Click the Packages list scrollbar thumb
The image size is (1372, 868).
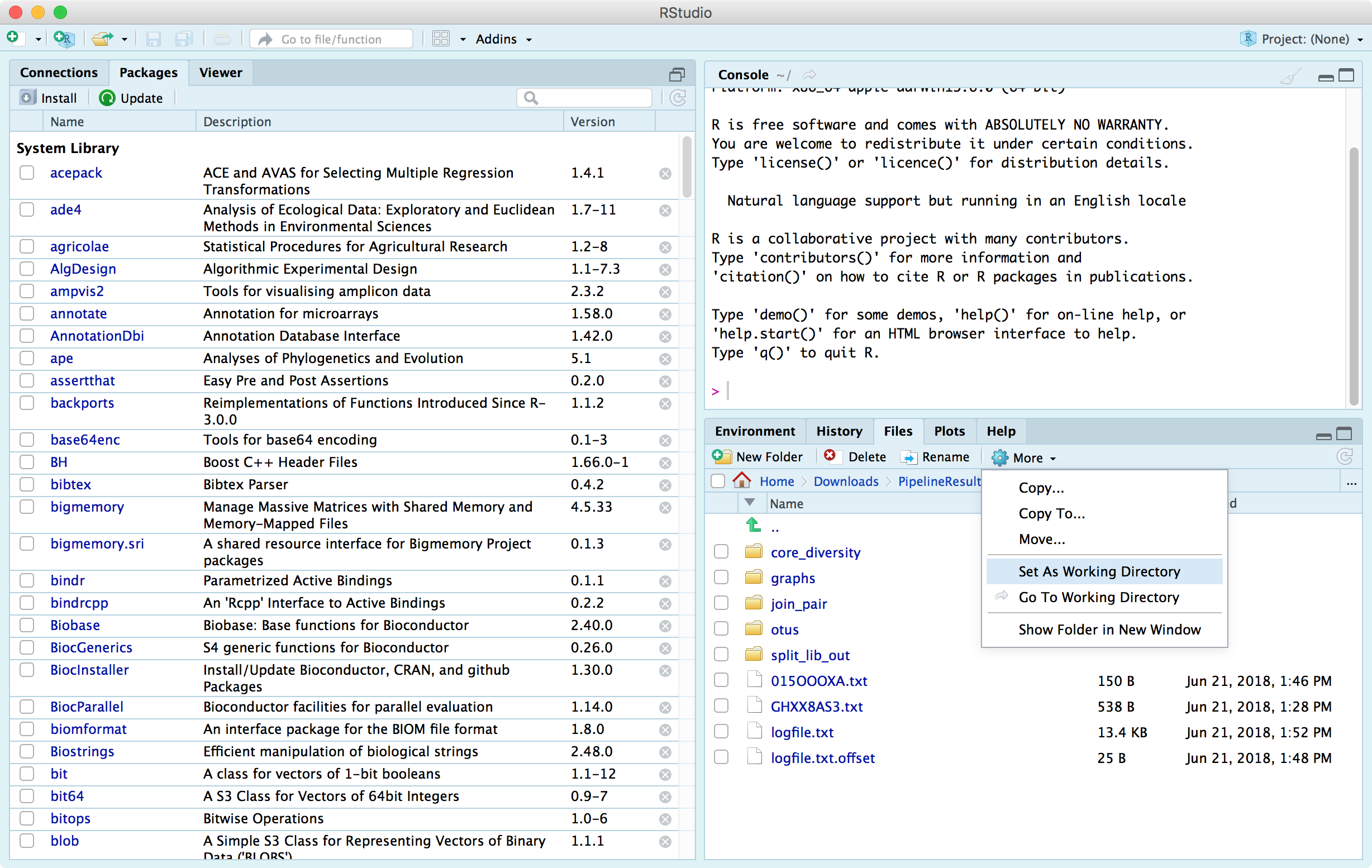(687, 167)
